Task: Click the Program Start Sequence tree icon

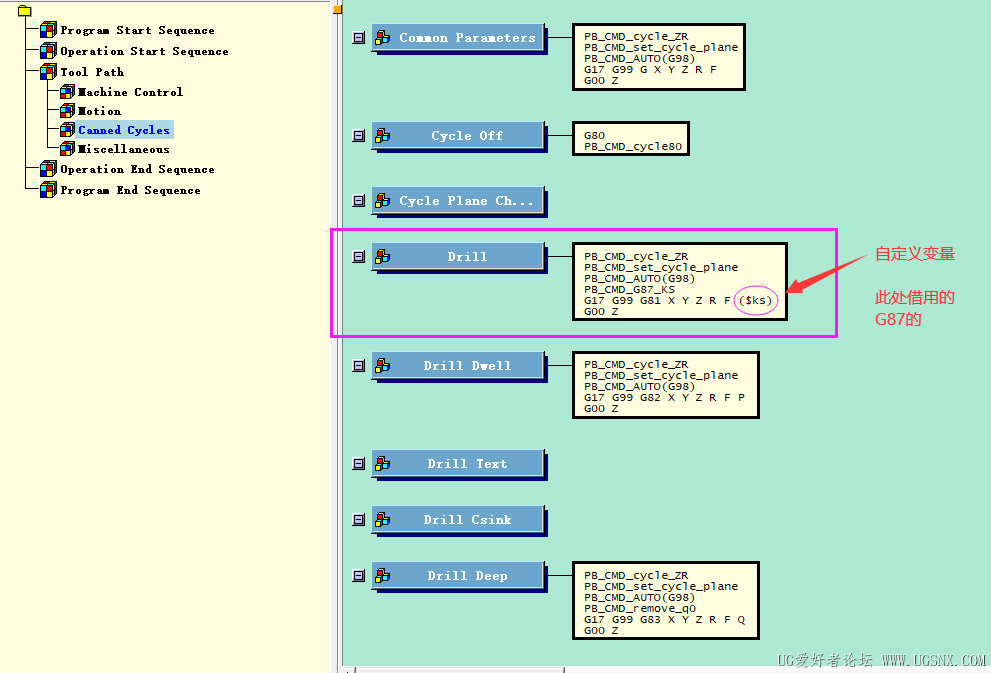Action: coord(48,30)
